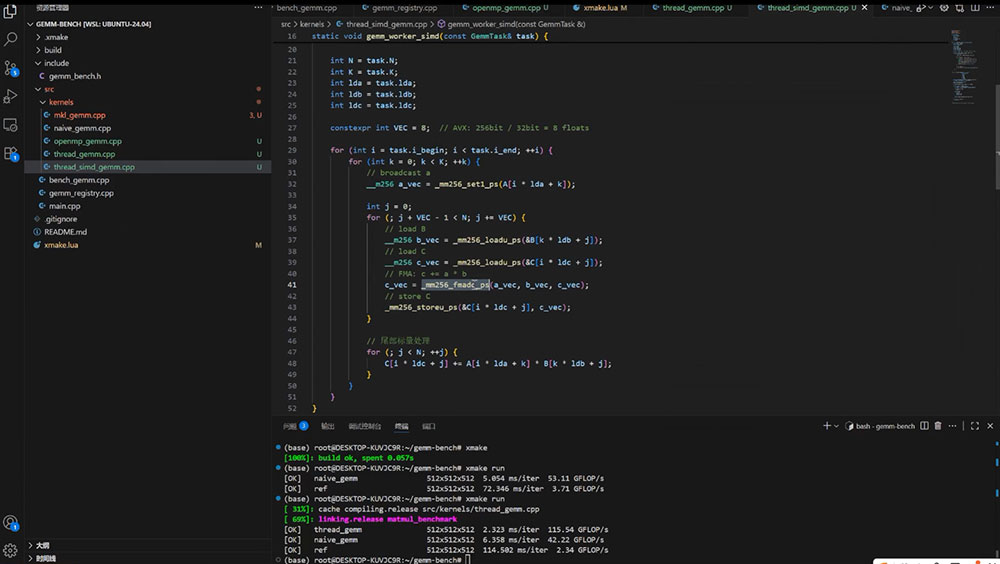Switch to the openmp_gemm.cpp editor tab

(505, 8)
